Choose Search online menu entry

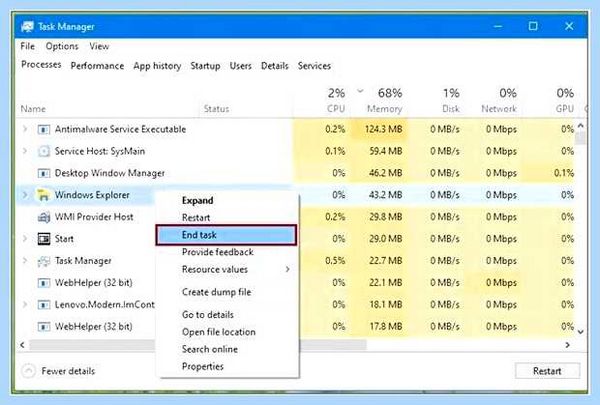[210, 349]
